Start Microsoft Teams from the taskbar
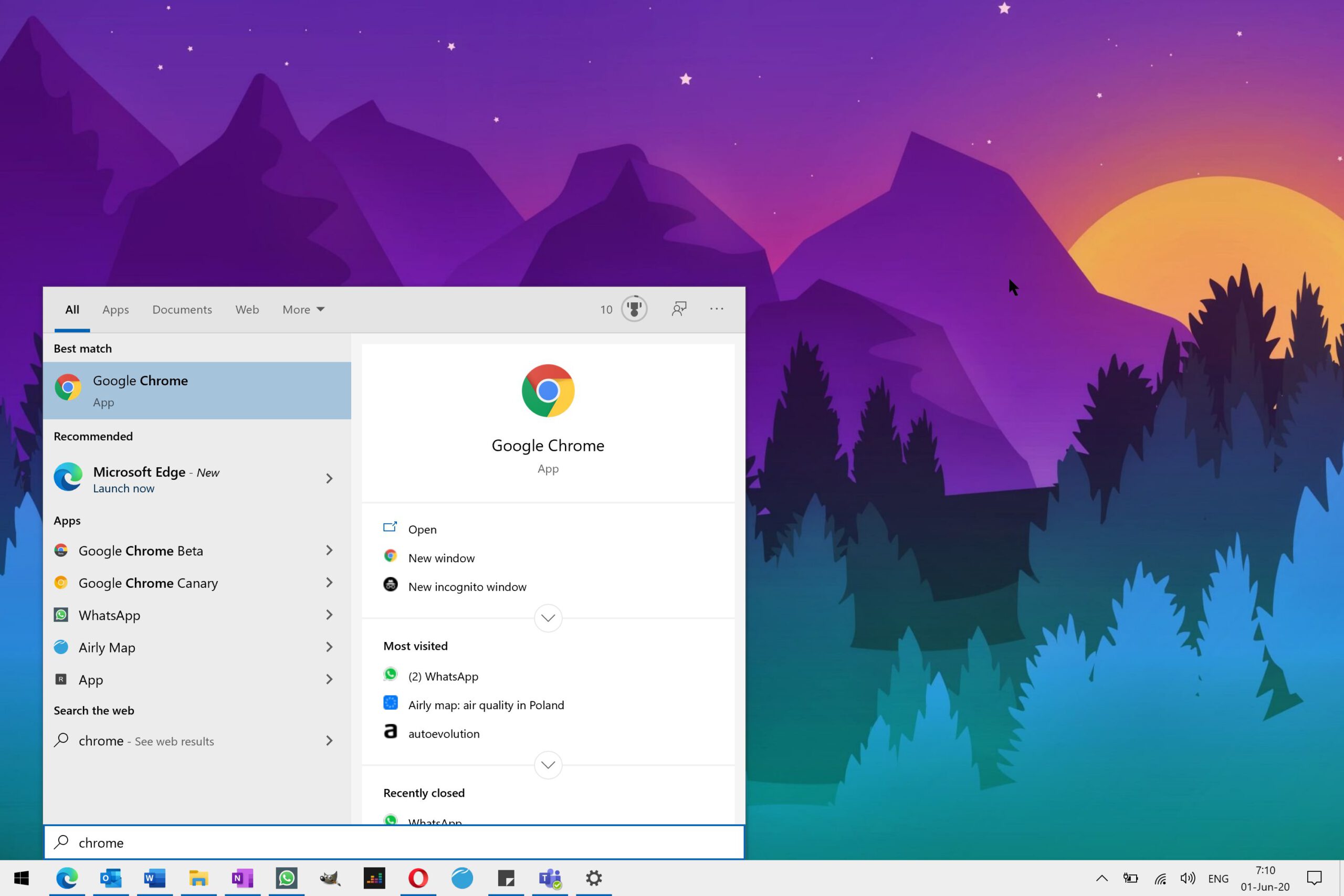The height and width of the screenshot is (896, 1344). pos(550,878)
